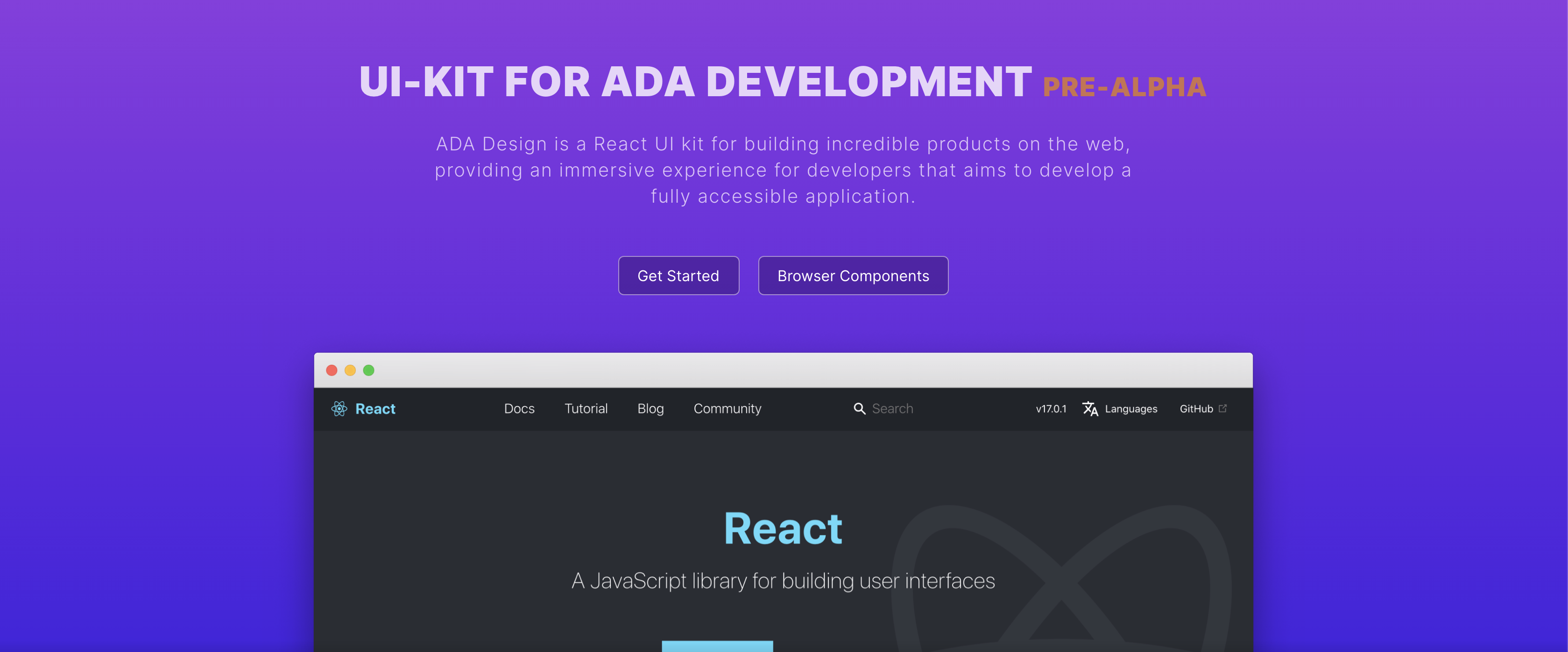The height and width of the screenshot is (652, 1568).
Task: Open the Blog nav link
Action: point(651,409)
